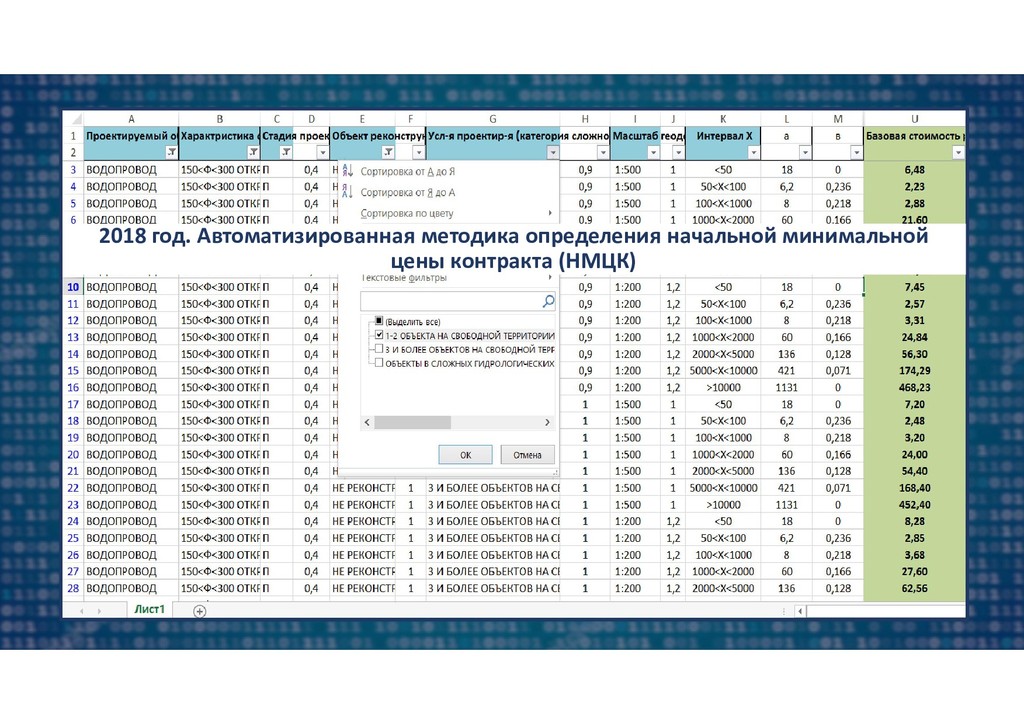Click cell '5000<X<10000' in row 22
The height and width of the screenshot is (724, 1024).
[x=723, y=488]
